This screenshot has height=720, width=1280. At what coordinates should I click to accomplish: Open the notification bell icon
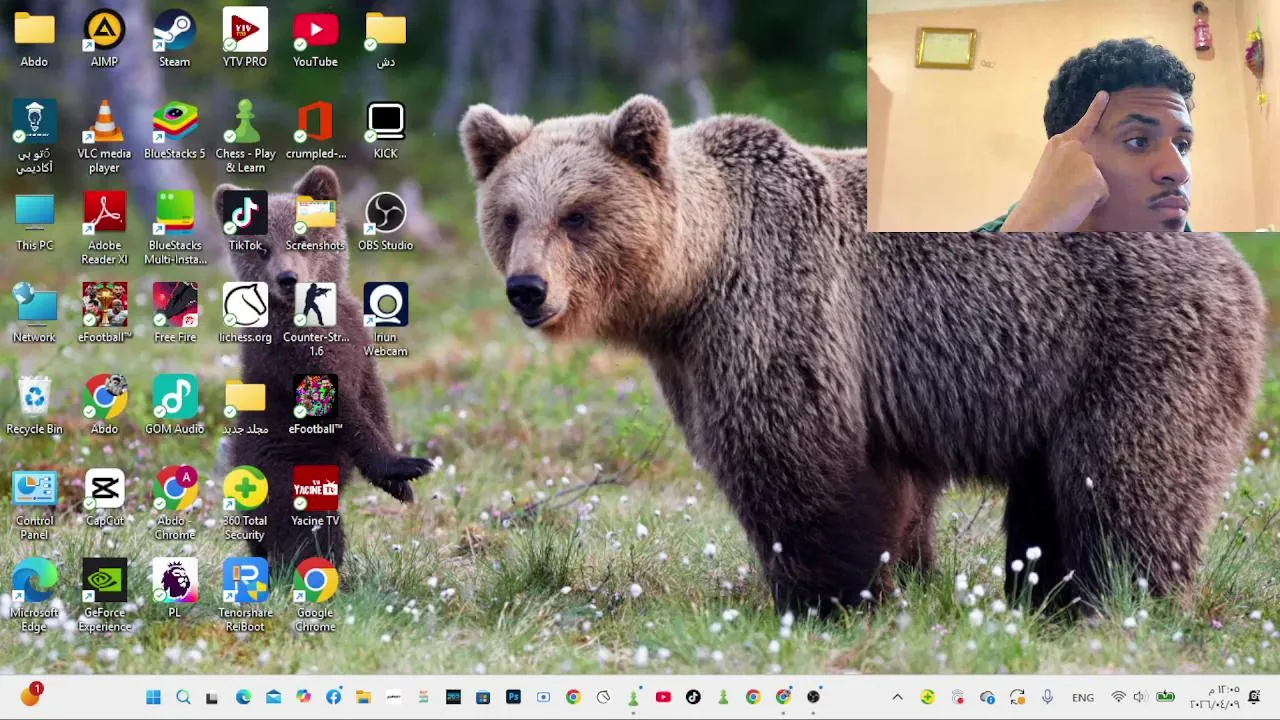coord(1254,697)
